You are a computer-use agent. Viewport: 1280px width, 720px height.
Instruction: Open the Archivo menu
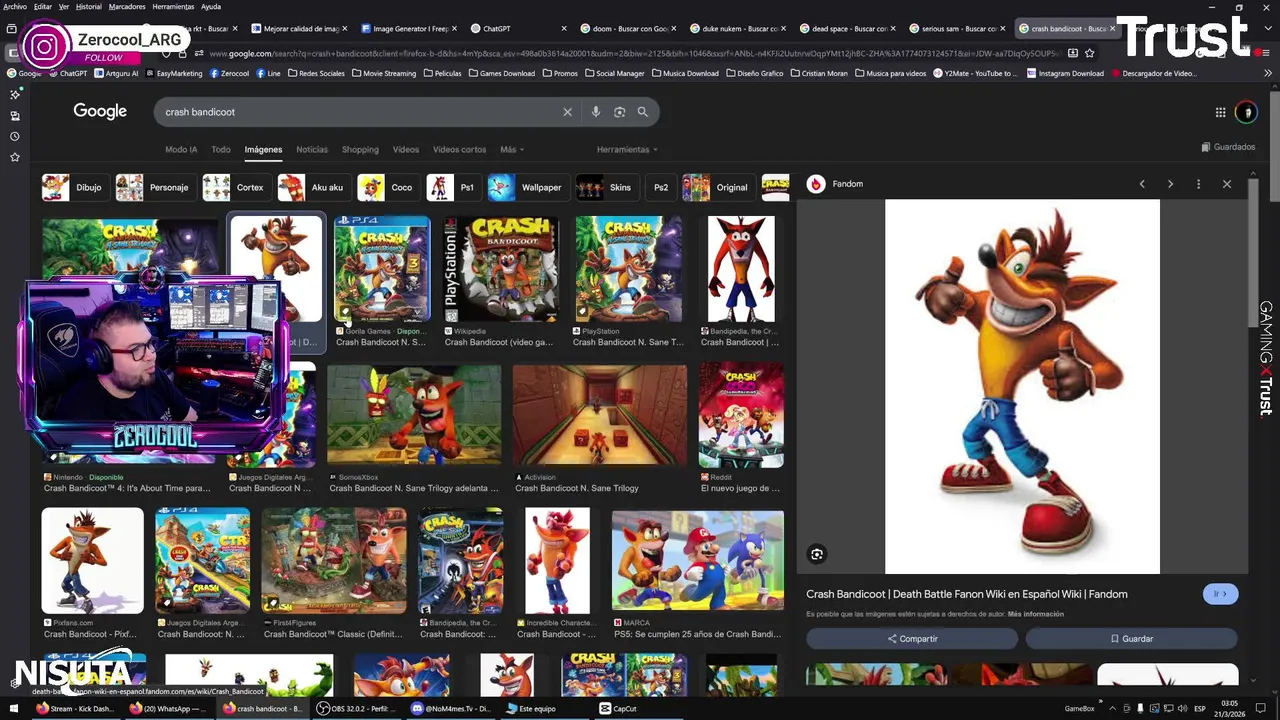(x=15, y=7)
